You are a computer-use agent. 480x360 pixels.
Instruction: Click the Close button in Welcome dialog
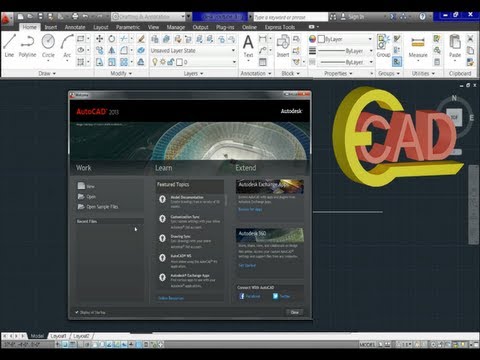click(x=295, y=312)
